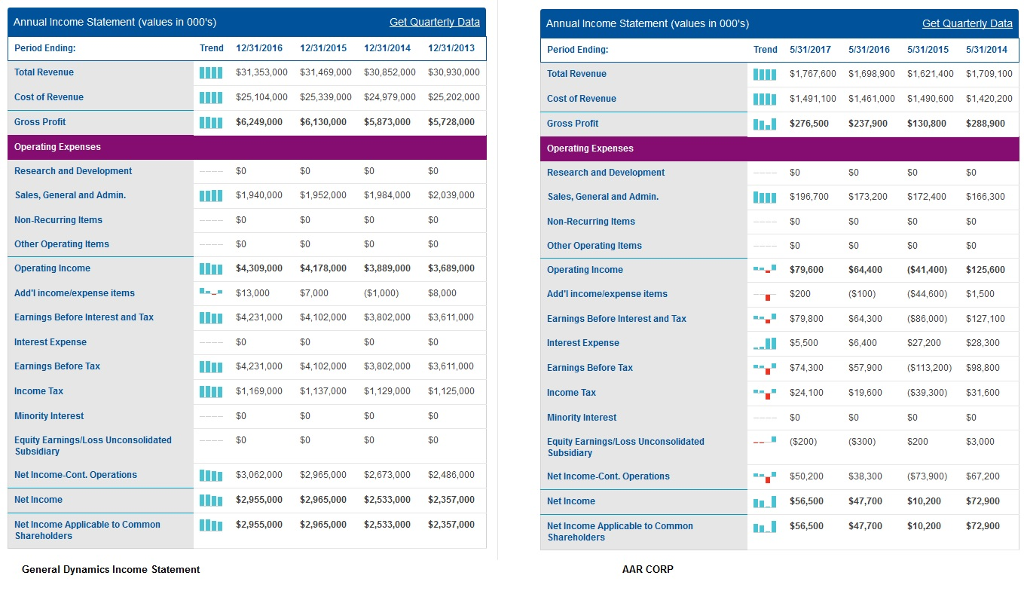The image size is (1024, 591).
Task: Click Trend column header in AAR Corp table
Action: click(x=765, y=49)
